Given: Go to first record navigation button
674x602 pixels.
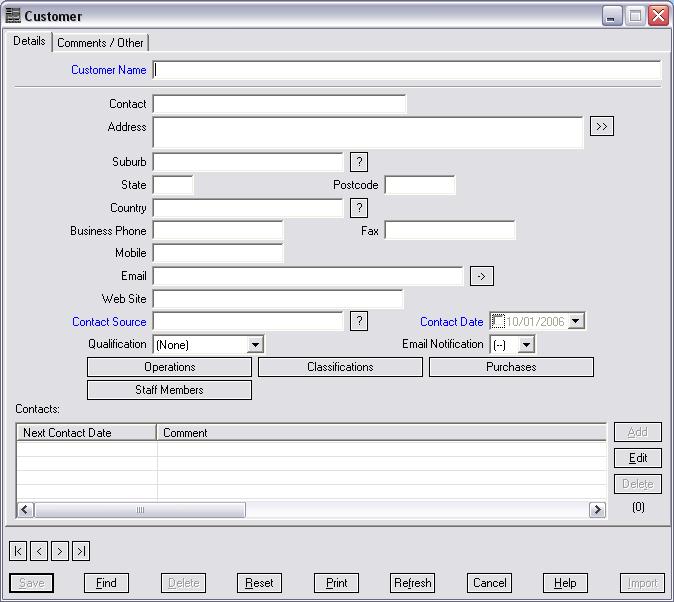Looking at the screenshot, I should point(18,551).
